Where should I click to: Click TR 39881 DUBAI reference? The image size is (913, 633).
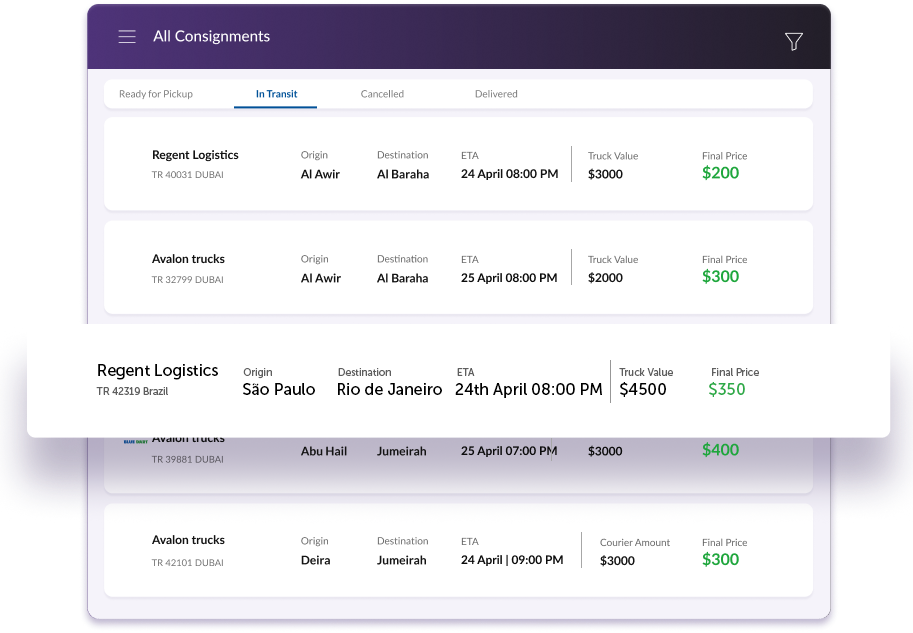click(x=187, y=459)
